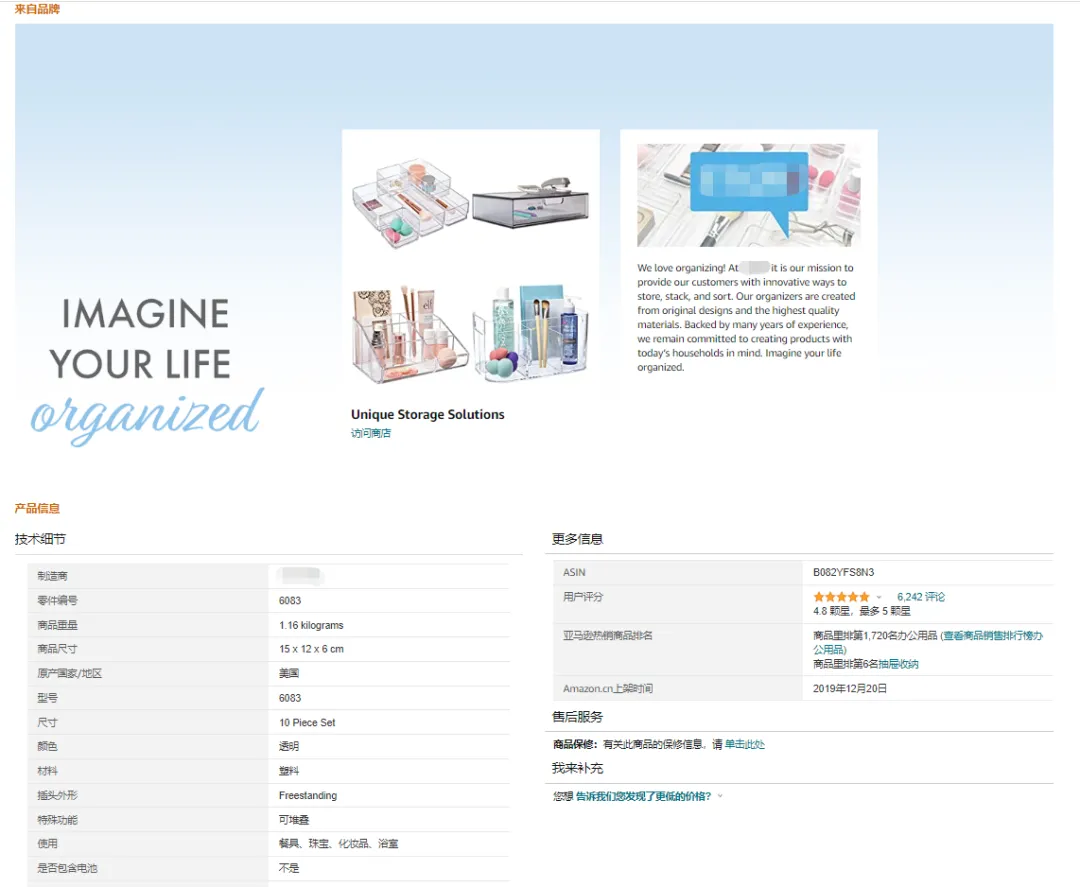Click the 售后服务 heading
1080x887 pixels.
coord(577,717)
